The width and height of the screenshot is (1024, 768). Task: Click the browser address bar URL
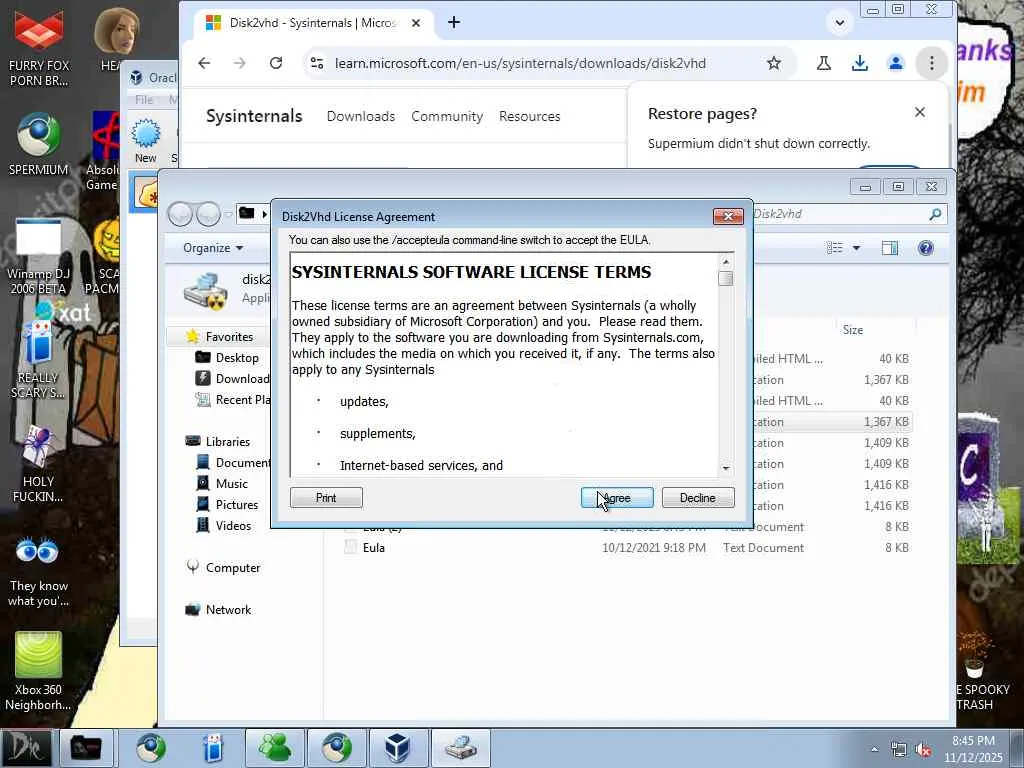tap(520, 63)
